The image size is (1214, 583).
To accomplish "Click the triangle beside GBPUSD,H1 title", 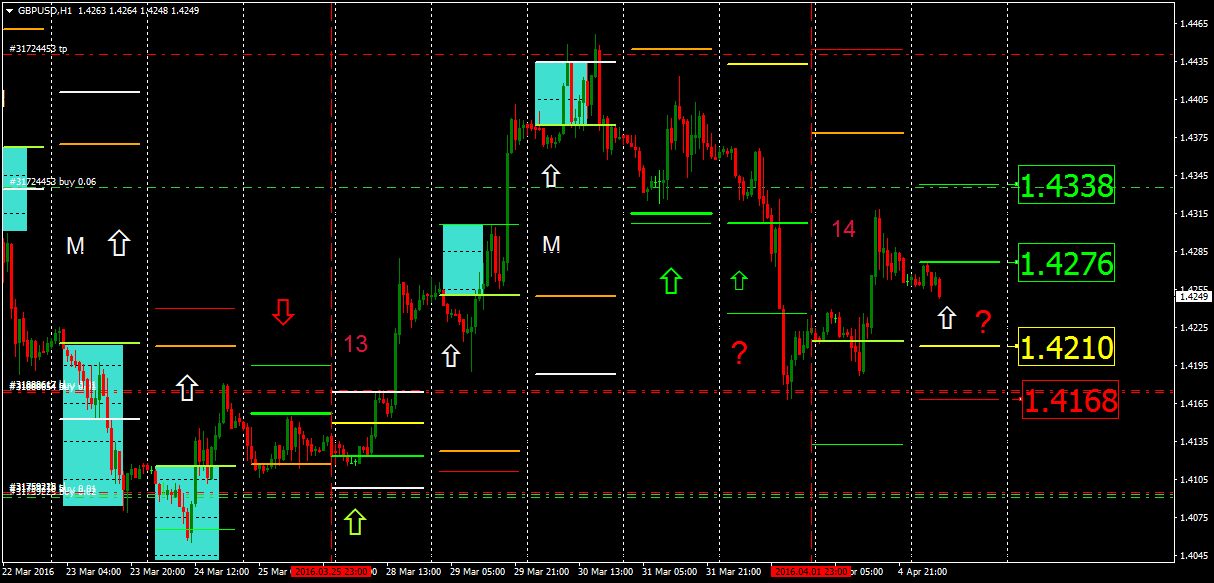I will (10, 10).
